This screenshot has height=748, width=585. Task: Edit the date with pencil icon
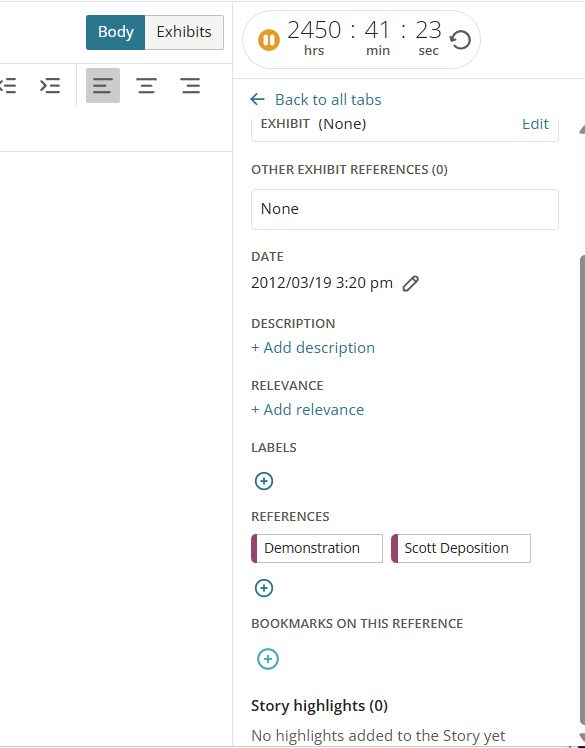click(x=410, y=283)
